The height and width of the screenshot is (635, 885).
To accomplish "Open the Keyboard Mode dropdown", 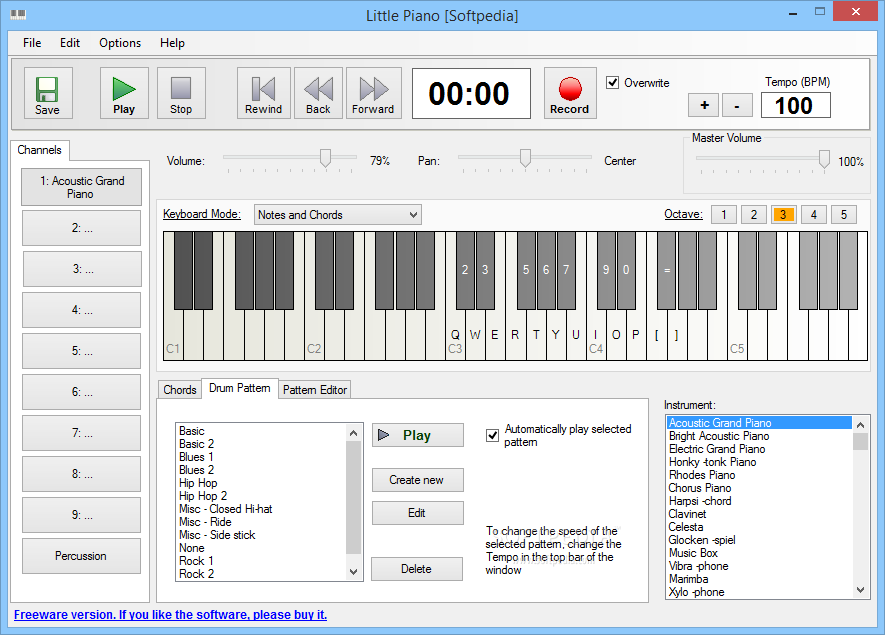I will 338,214.
